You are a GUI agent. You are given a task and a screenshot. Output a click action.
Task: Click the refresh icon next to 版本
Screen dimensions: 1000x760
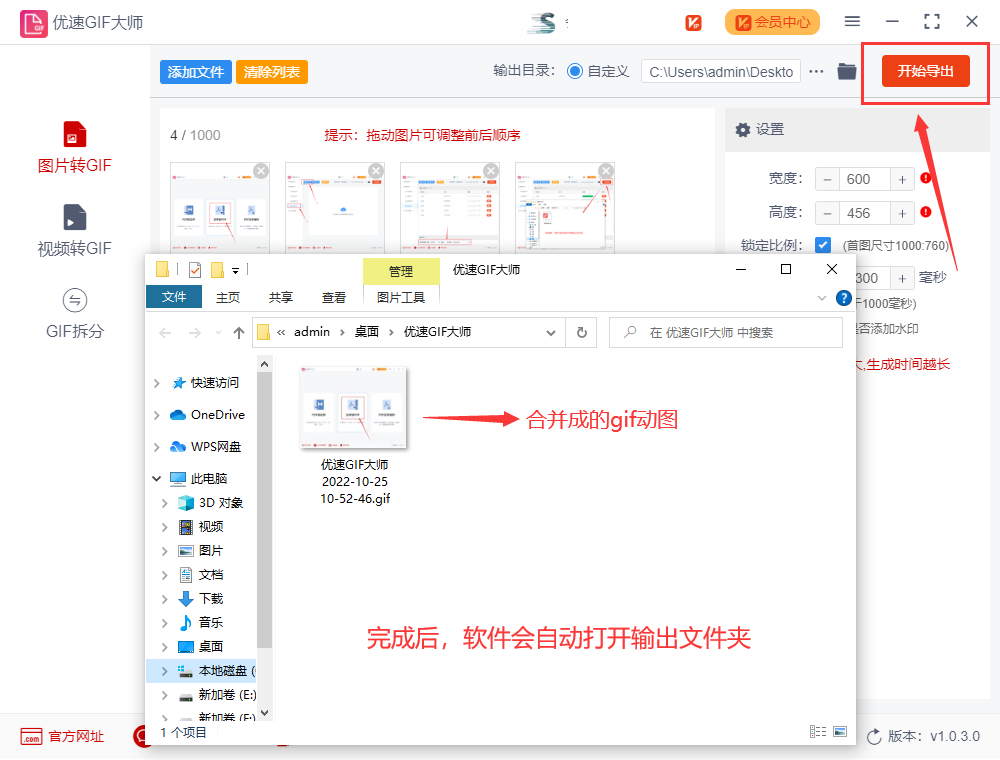click(x=874, y=736)
